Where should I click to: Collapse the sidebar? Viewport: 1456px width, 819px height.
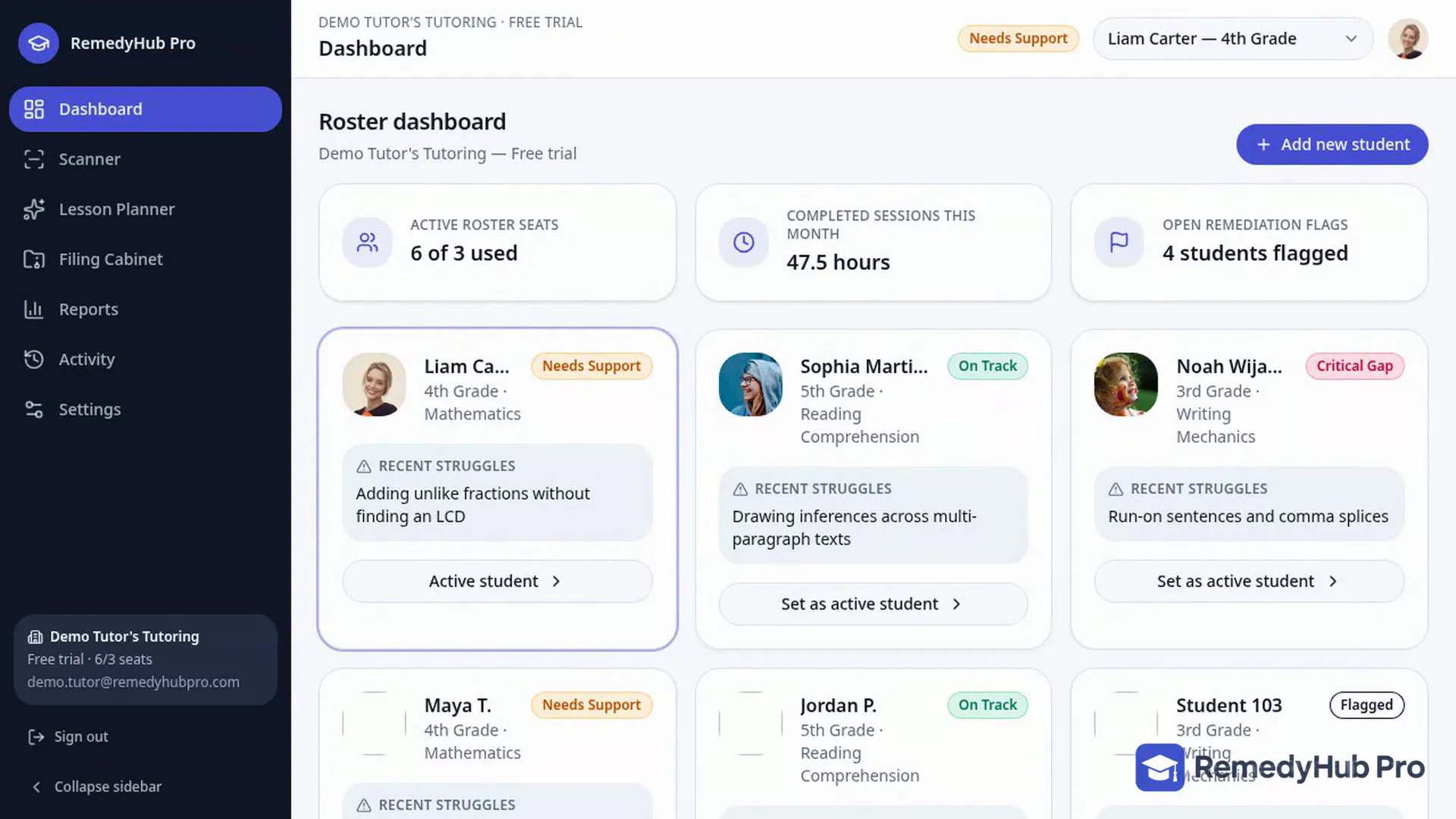click(96, 787)
